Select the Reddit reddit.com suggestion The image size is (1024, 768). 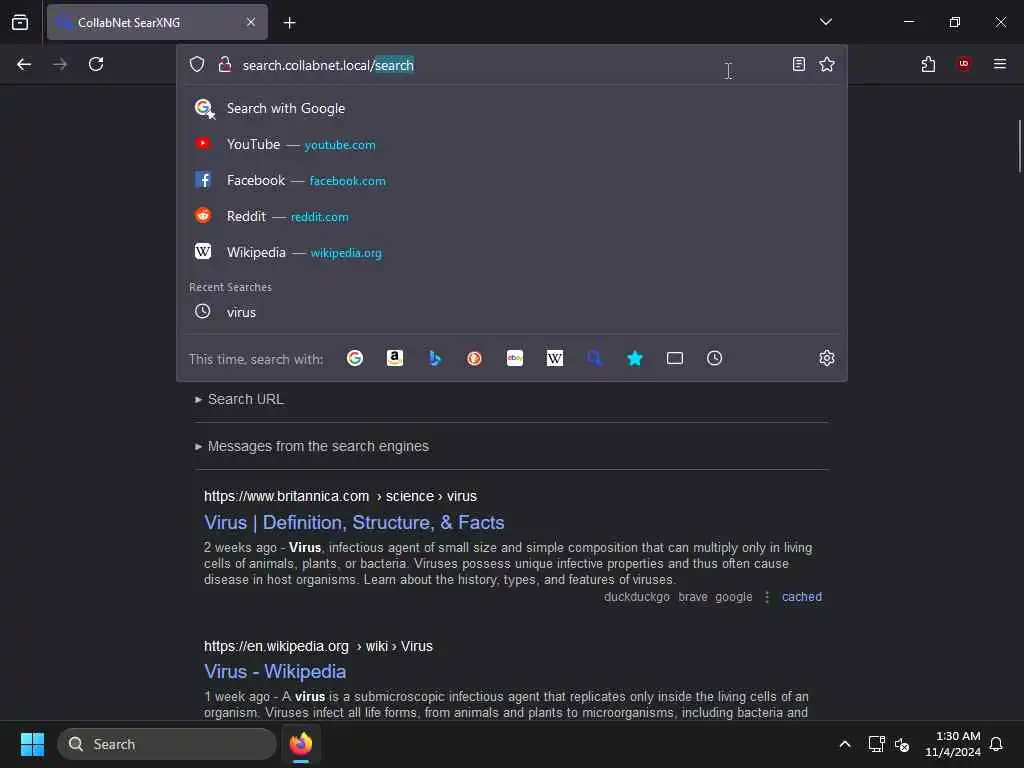click(x=511, y=216)
